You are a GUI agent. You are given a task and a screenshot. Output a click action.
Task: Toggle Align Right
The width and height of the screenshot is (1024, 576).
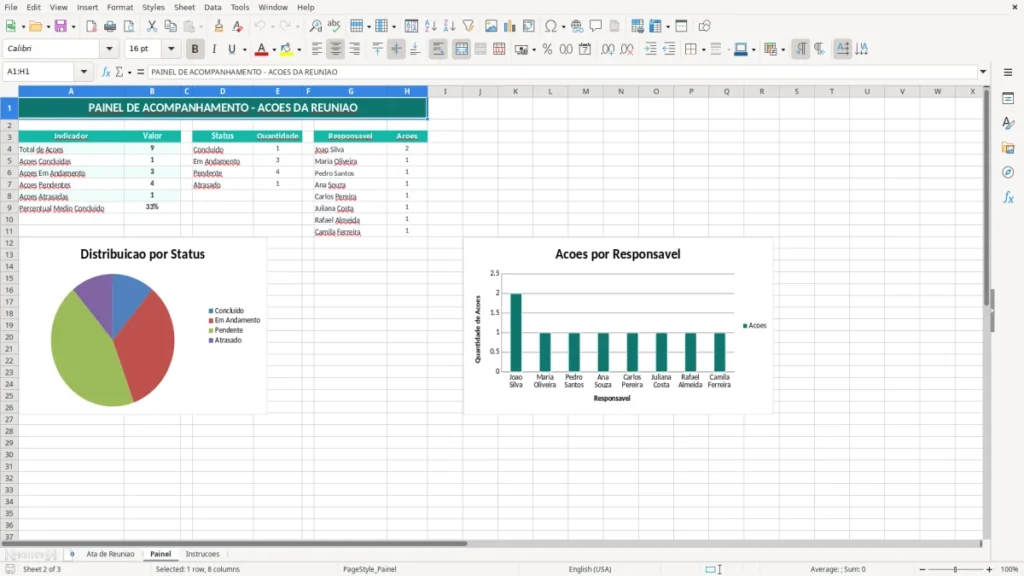355,49
